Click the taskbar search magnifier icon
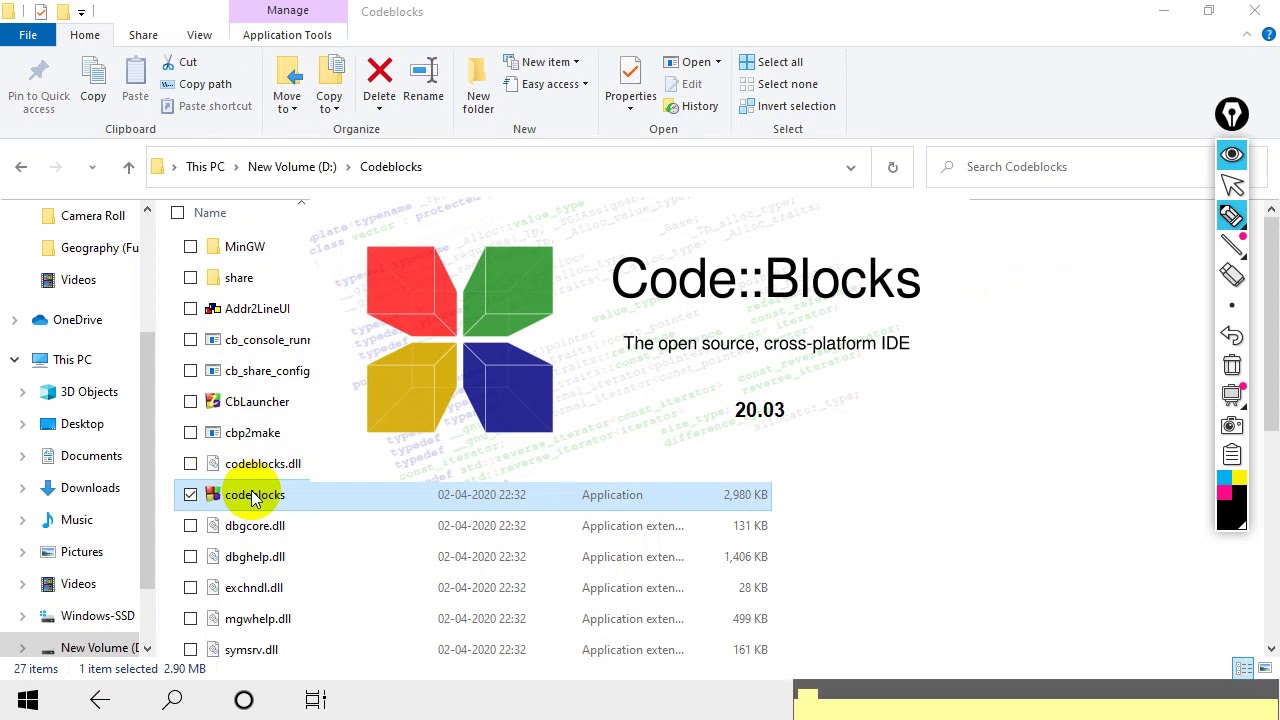Image resolution: width=1280 pixels, height=720 pixels. (172, 700)
